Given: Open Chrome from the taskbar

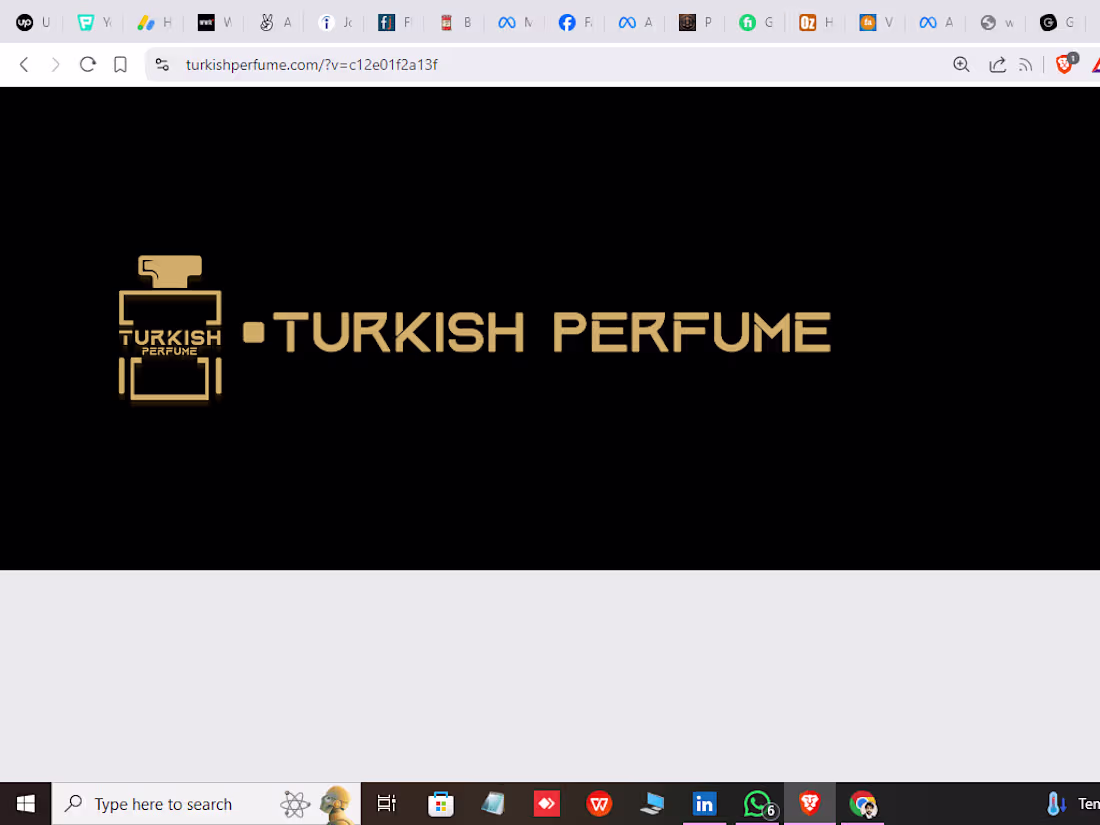Looking at the screenshot, I should pos(862,803).
